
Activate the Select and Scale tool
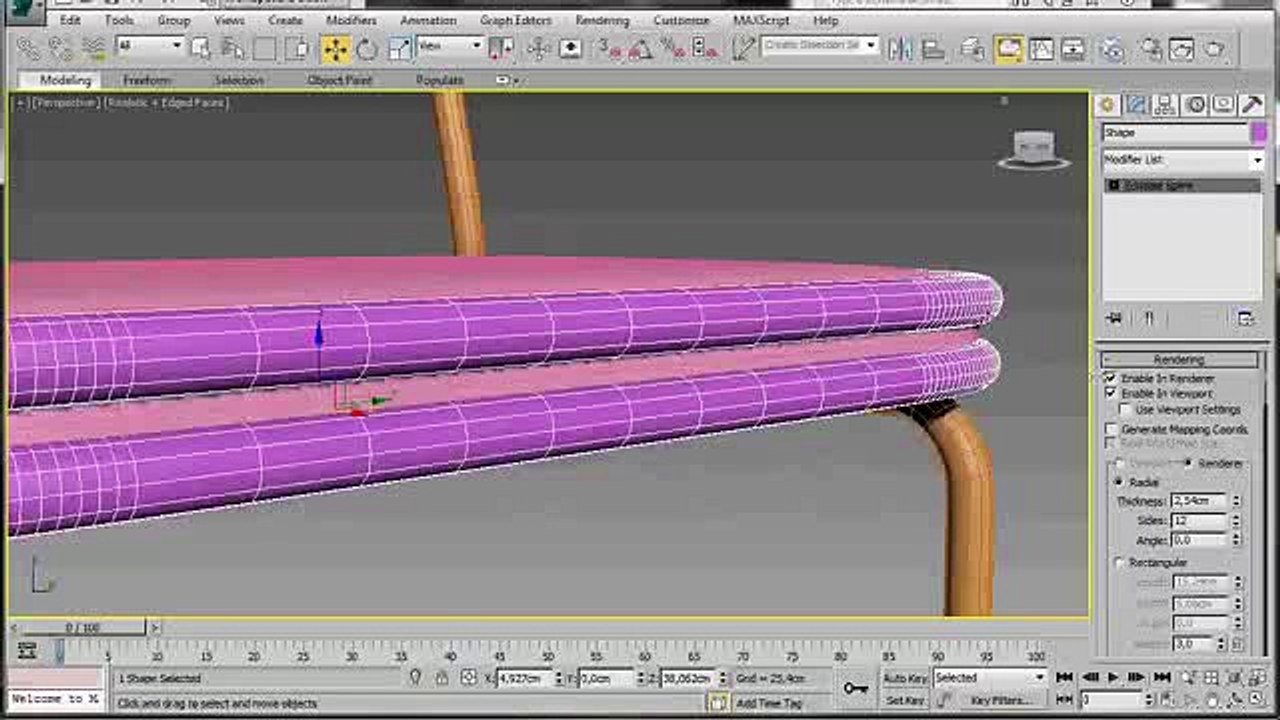399,47
